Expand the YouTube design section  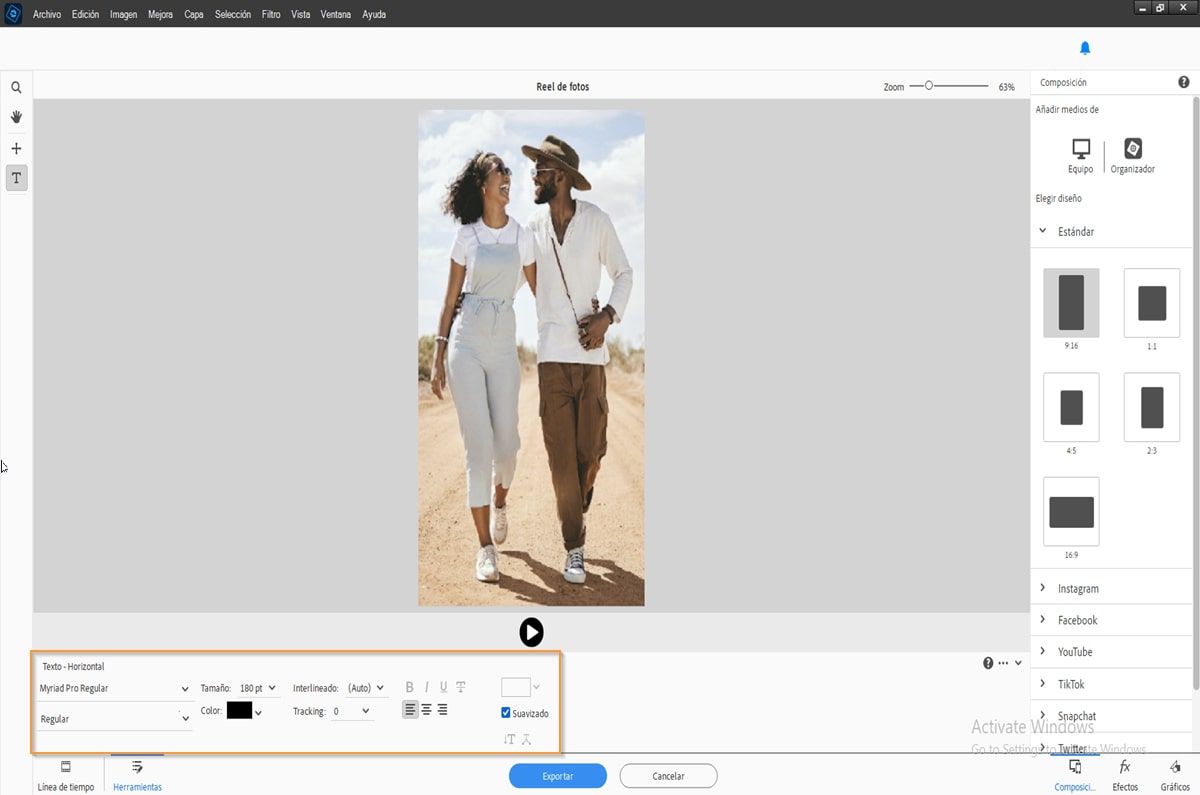point(1043,652)
